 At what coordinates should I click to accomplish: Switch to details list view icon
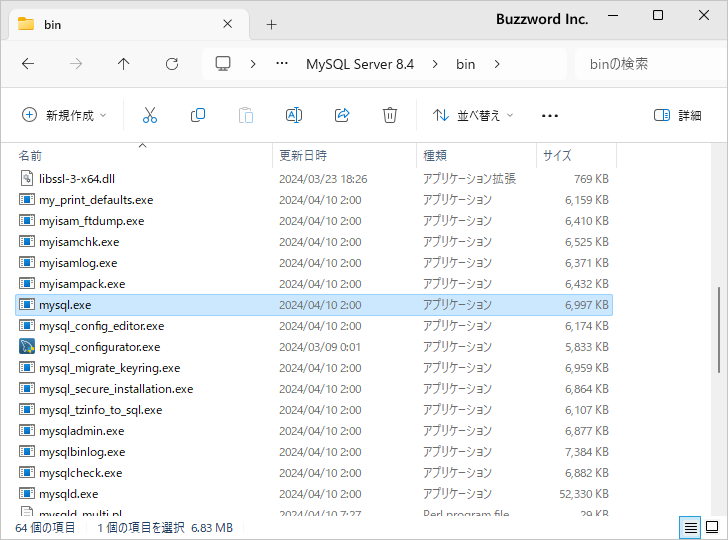(690, 528)
